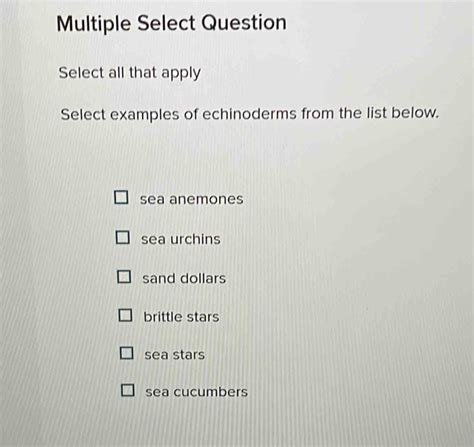Enable the sand dollars checkbox
474x447 pixels.
click(124, 276)
